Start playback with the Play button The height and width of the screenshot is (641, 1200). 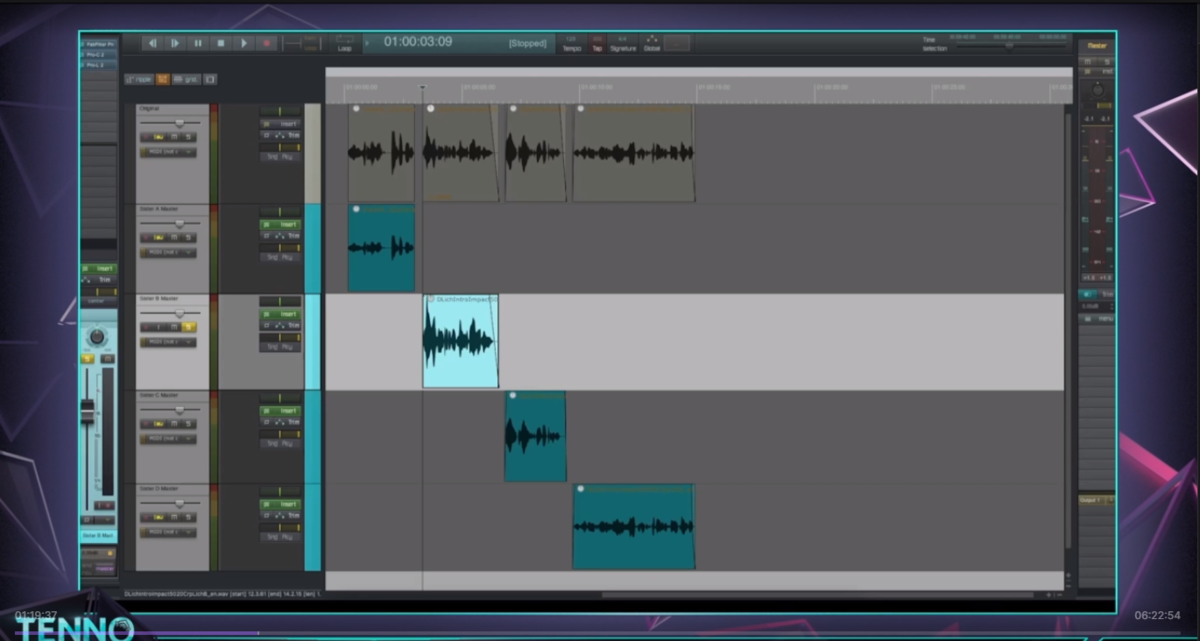(x=244, y=43)
